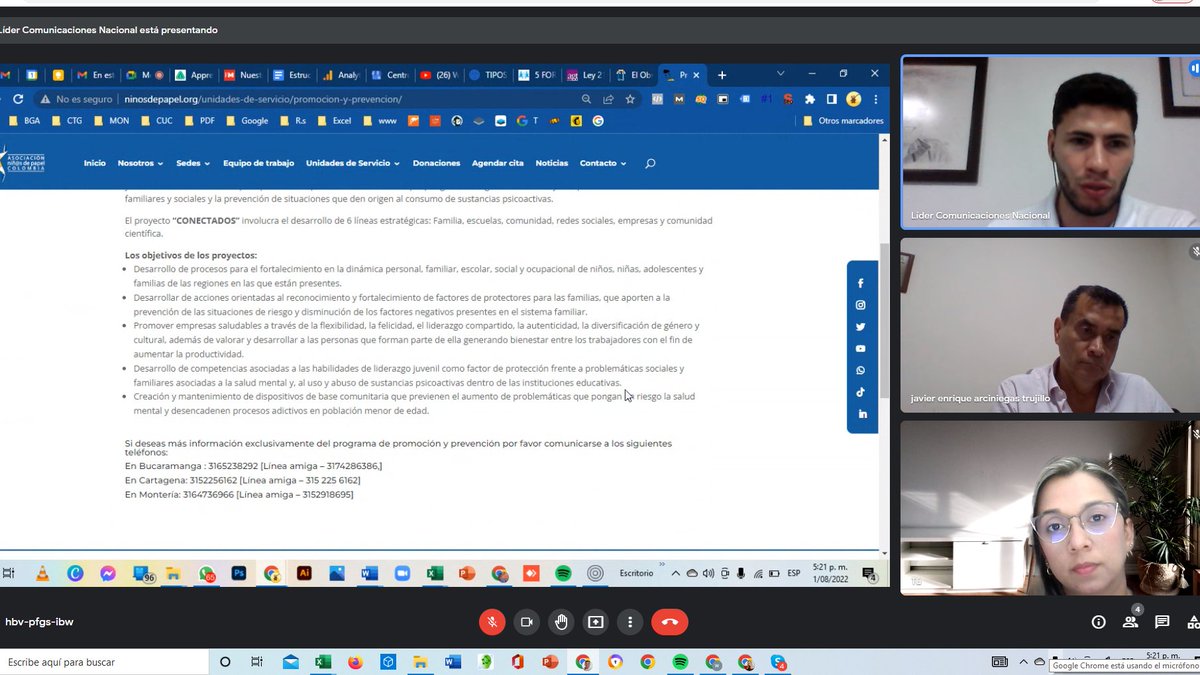
Task: Turn on the camera in Meet
Action: (x=526, y=622)
